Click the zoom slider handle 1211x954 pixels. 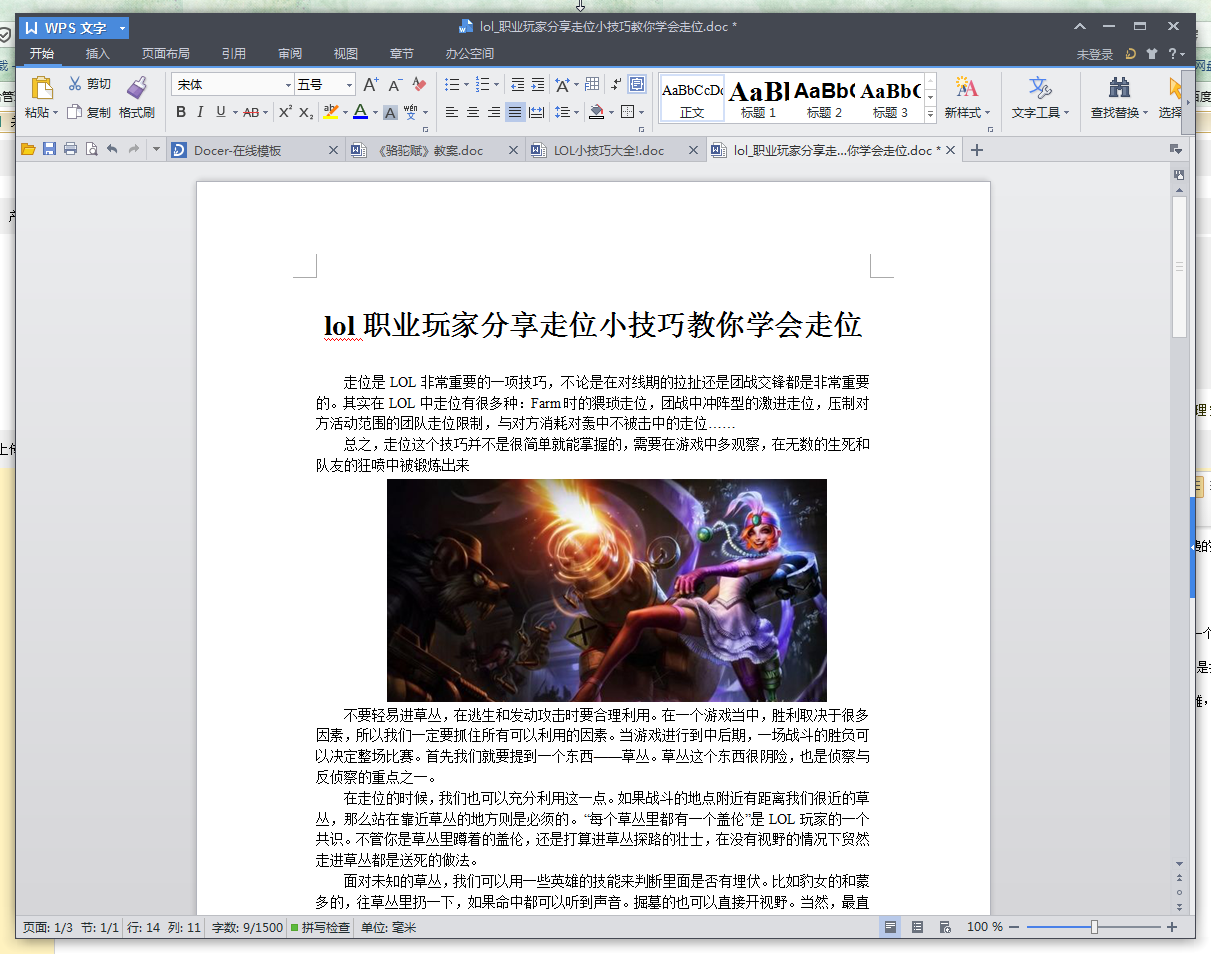click(1094, 928)
